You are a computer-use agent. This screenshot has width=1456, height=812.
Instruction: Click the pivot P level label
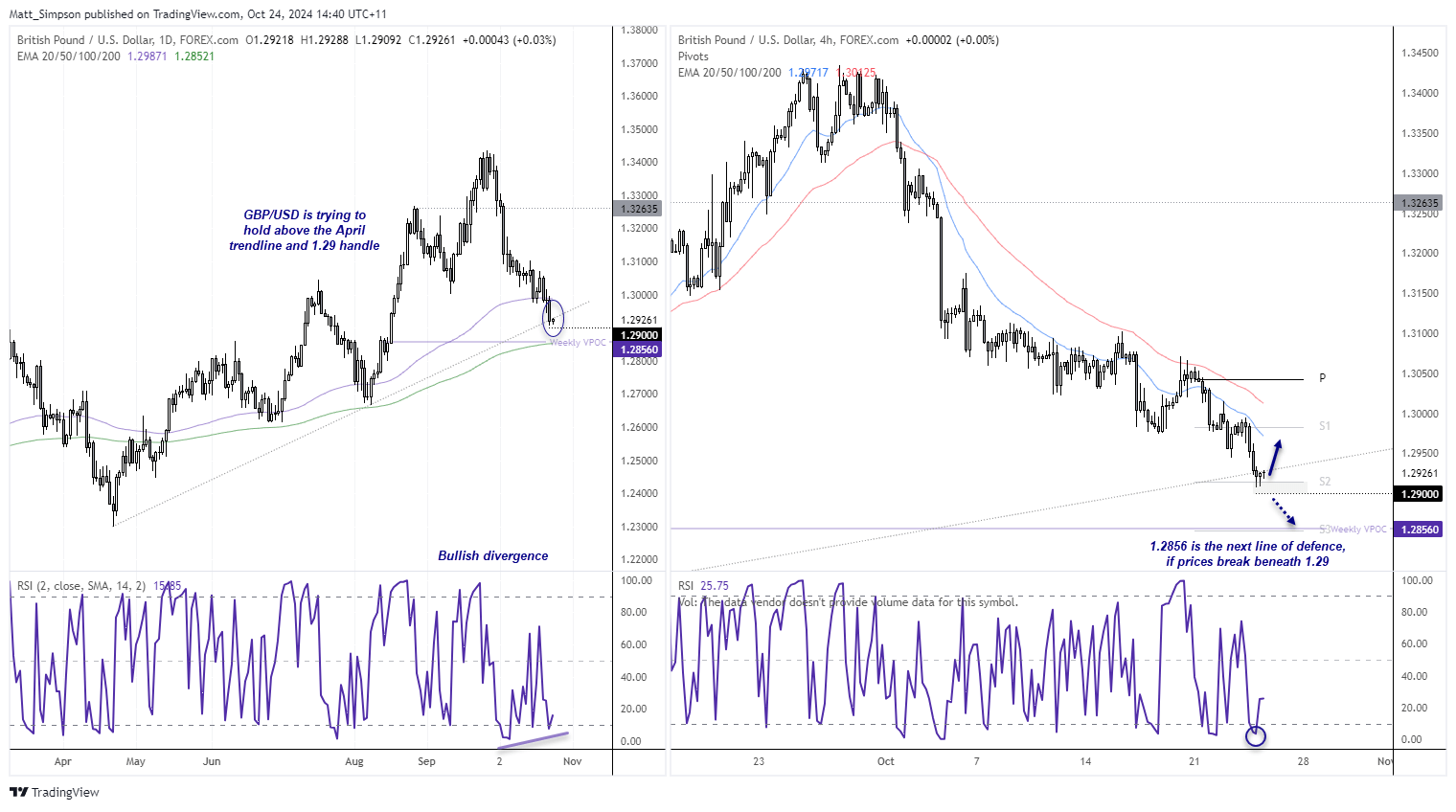tap(1322, 378)
